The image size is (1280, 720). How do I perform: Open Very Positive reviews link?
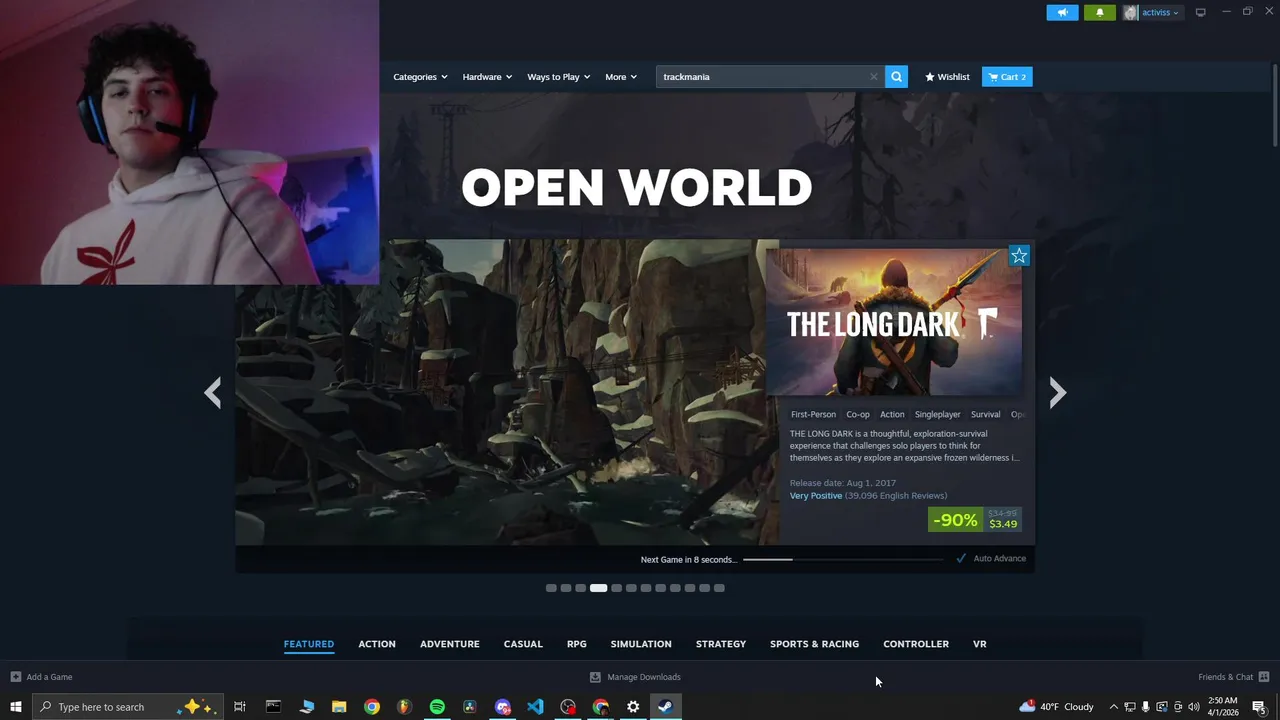pos(816,496)
